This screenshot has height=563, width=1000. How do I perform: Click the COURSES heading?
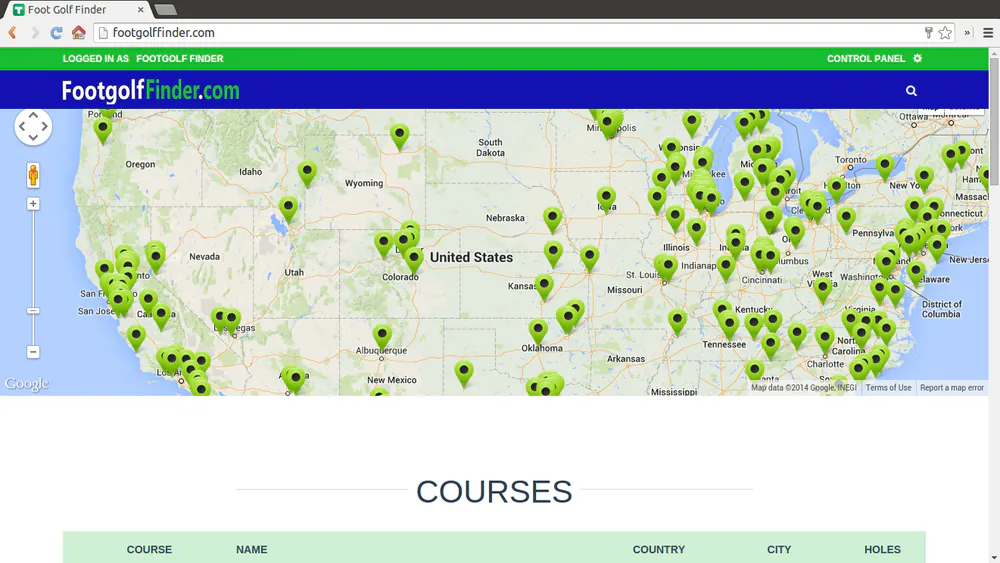coord(494,492)
